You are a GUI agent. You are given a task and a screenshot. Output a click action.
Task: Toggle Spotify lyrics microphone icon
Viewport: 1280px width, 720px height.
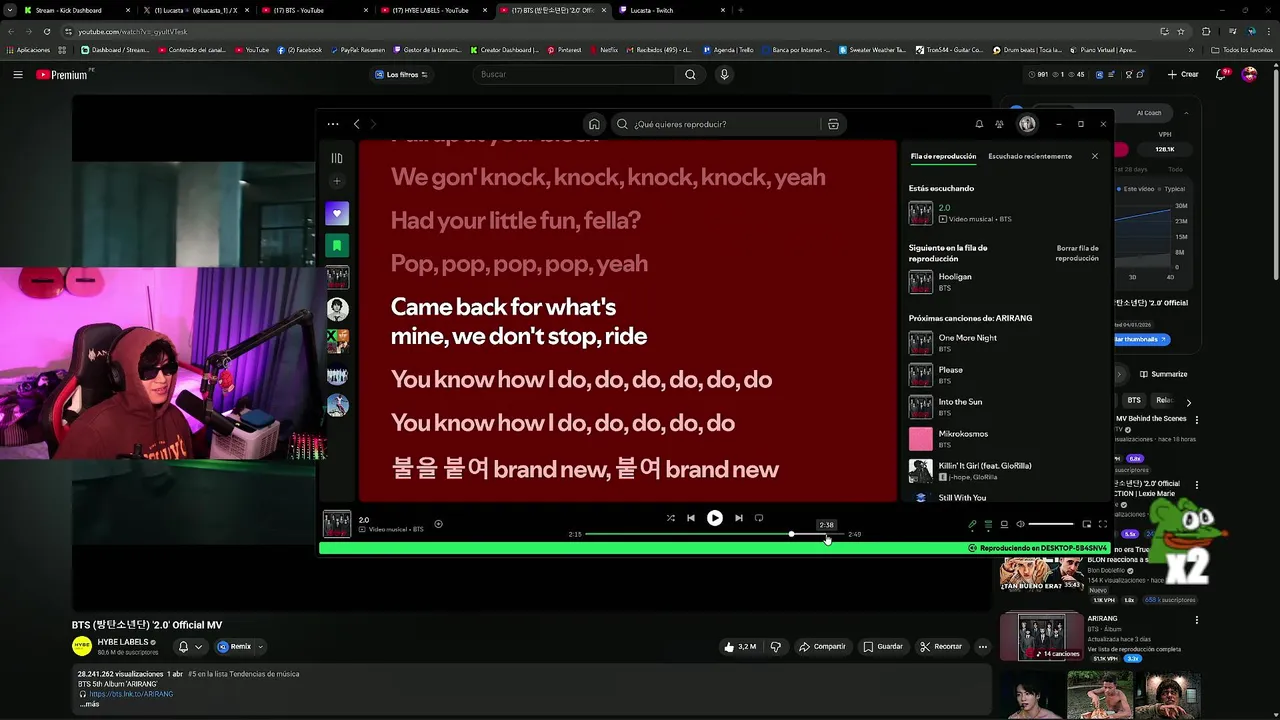tap(972, 524)
